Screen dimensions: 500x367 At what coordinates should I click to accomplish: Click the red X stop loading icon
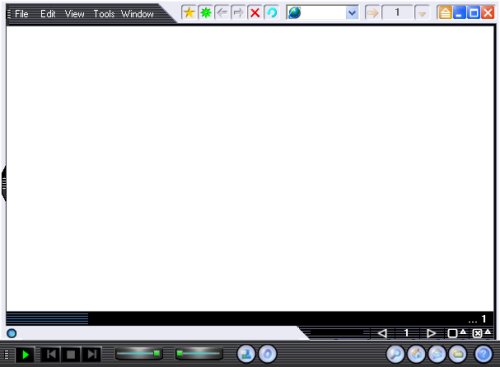tap(255, 13)
